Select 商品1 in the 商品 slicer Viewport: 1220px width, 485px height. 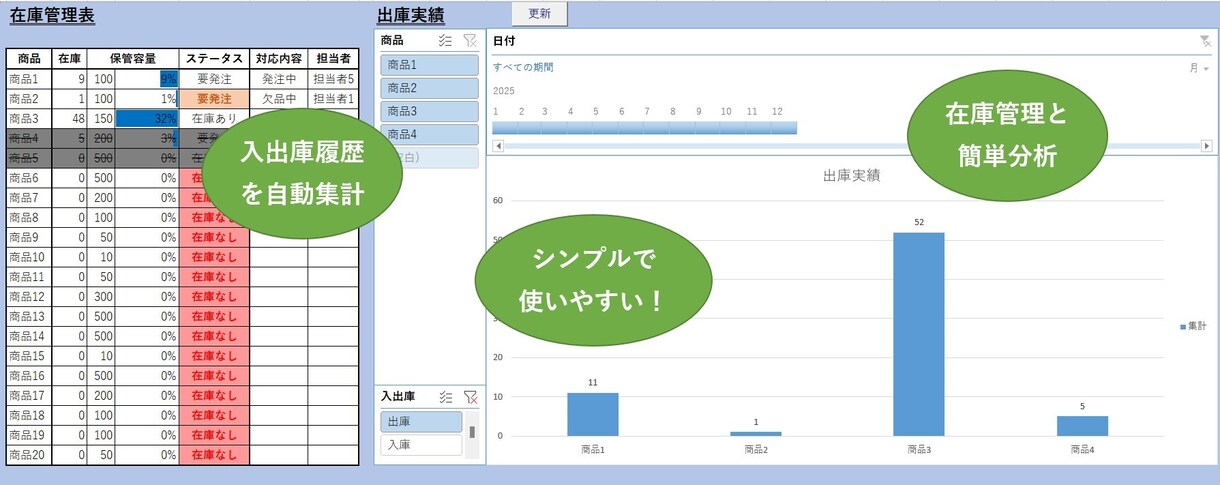coord(430,65)
